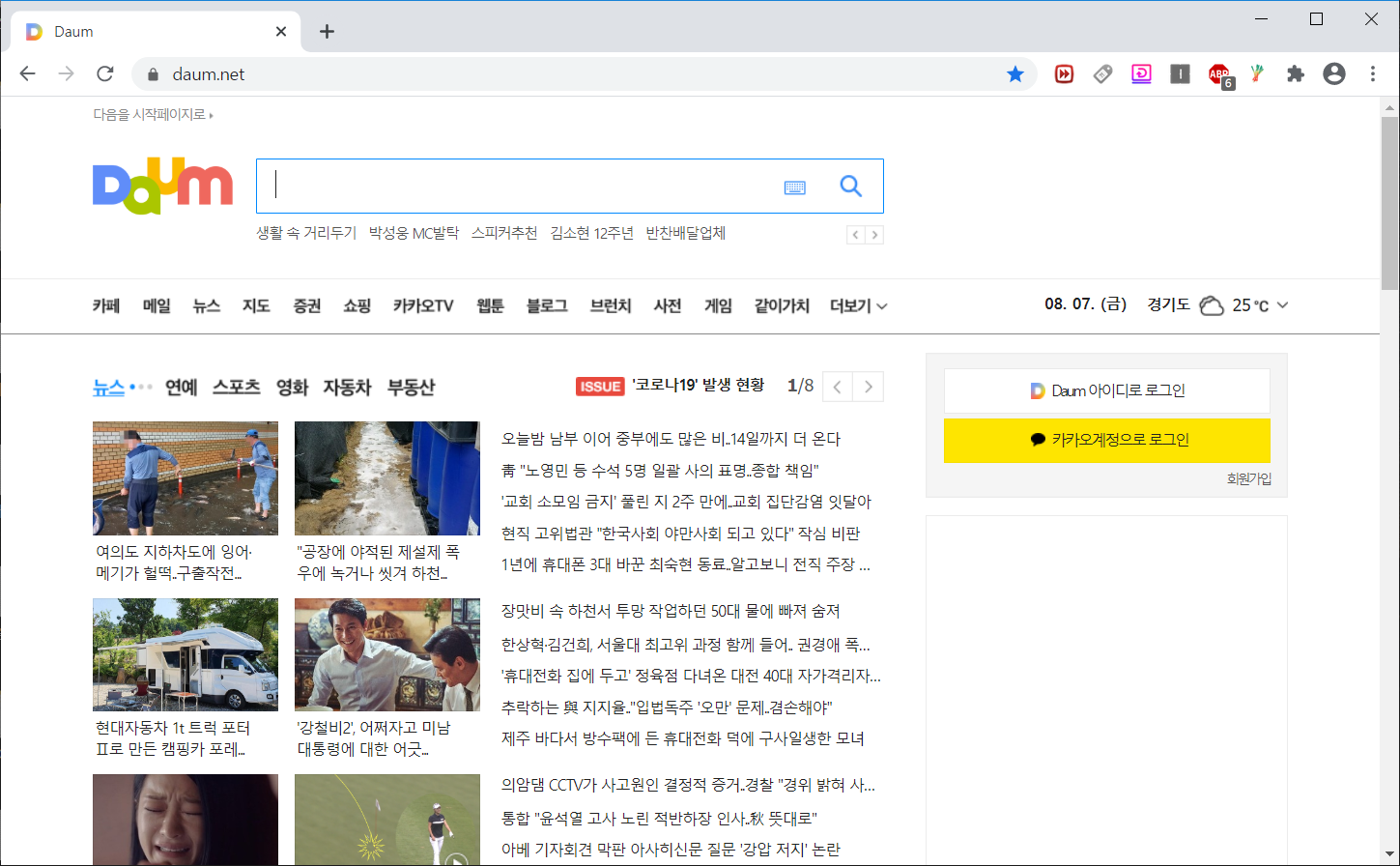Switch to the 부동산 tab
Screen dimensions: 1400x866
(412, 387)
